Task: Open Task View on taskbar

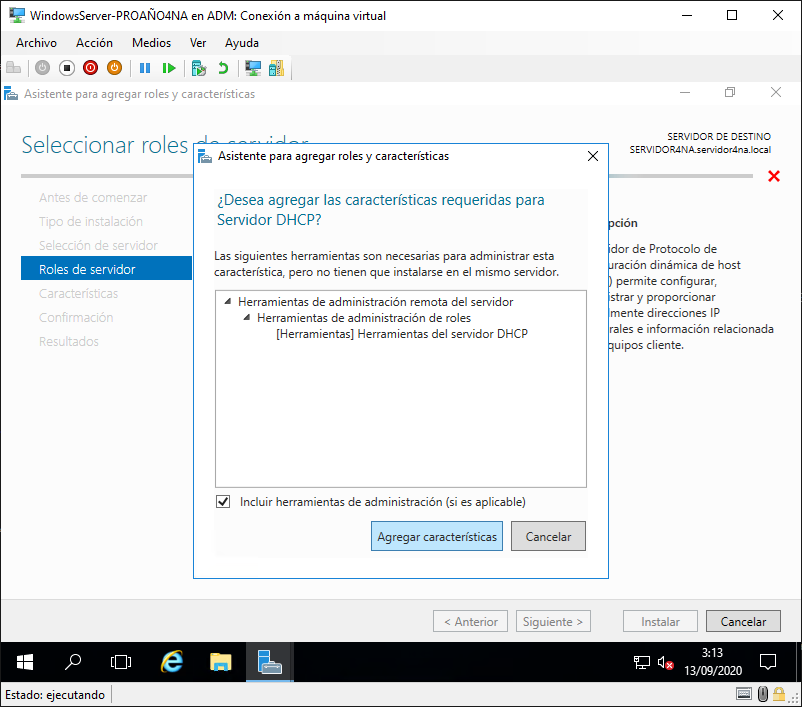Action: 121,662
